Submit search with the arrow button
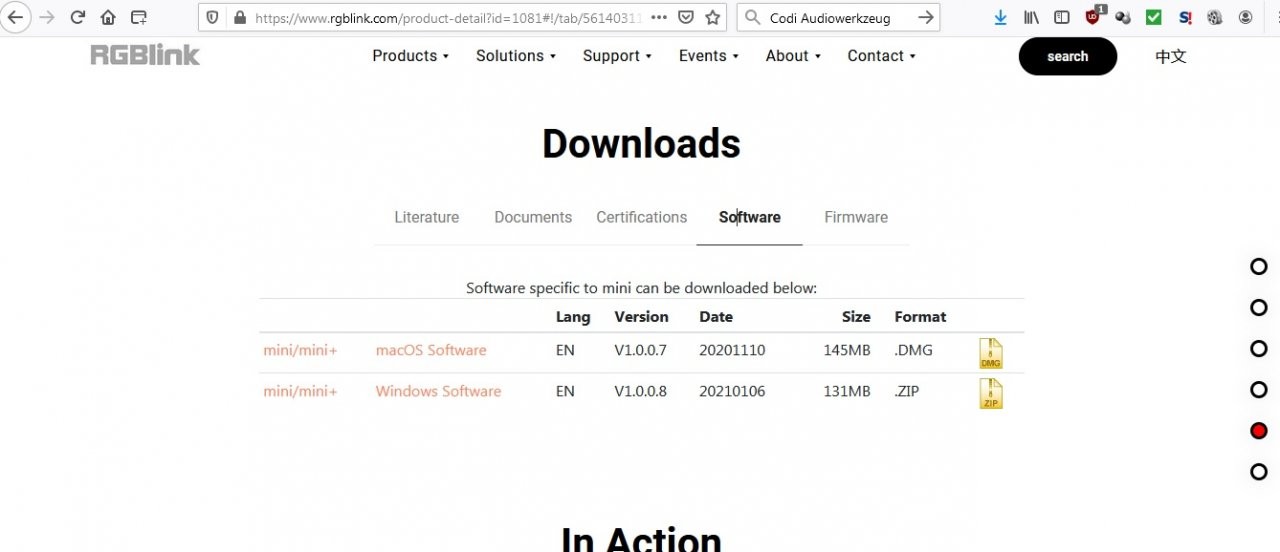1280x552 pixels. point(926,17)
